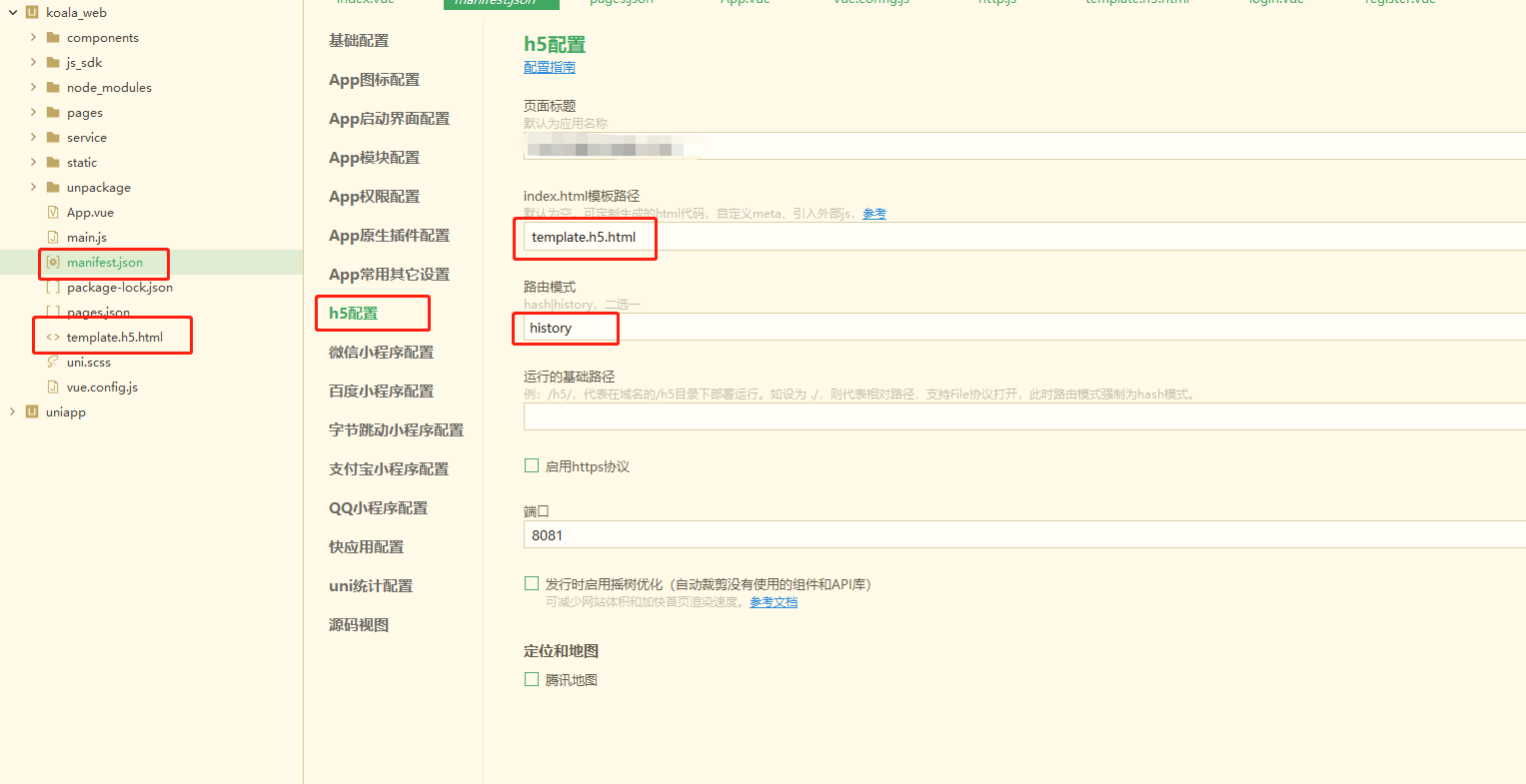
Task: Open the 参考文档 link
Action: [773, 602]
